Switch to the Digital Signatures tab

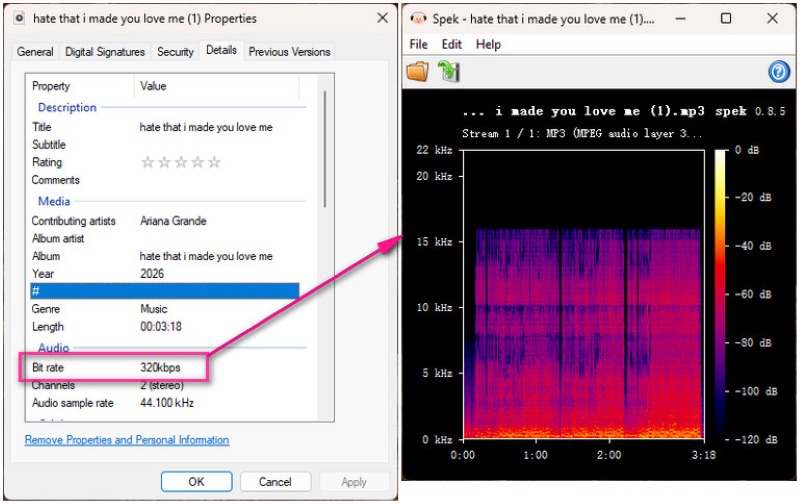[105, 52]
